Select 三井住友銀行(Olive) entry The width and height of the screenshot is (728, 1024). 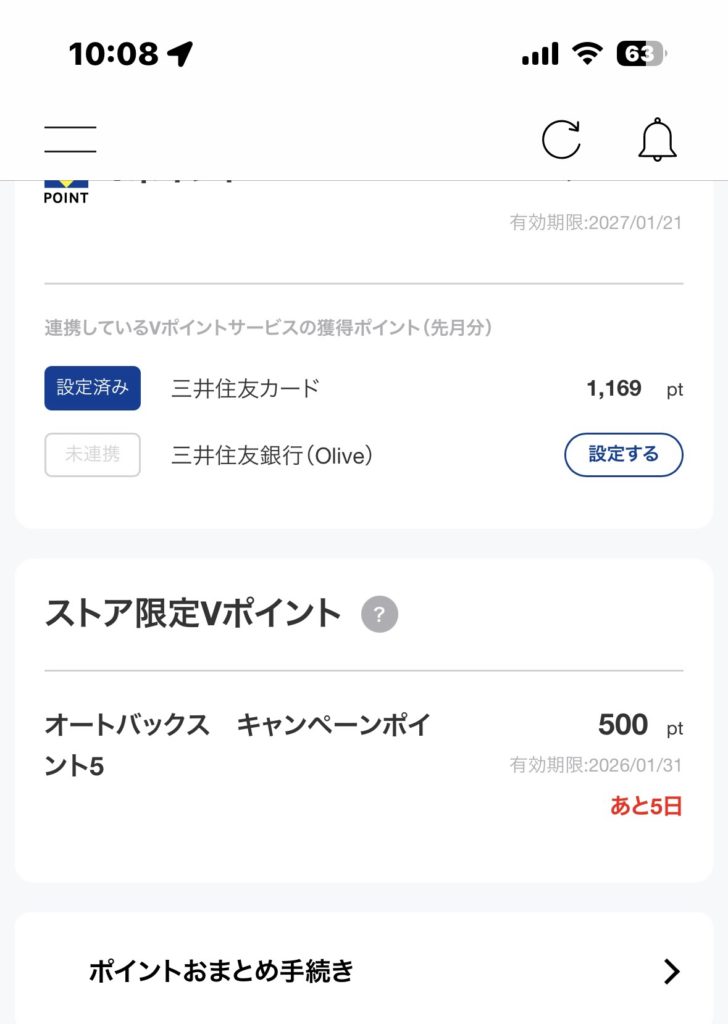272,455
